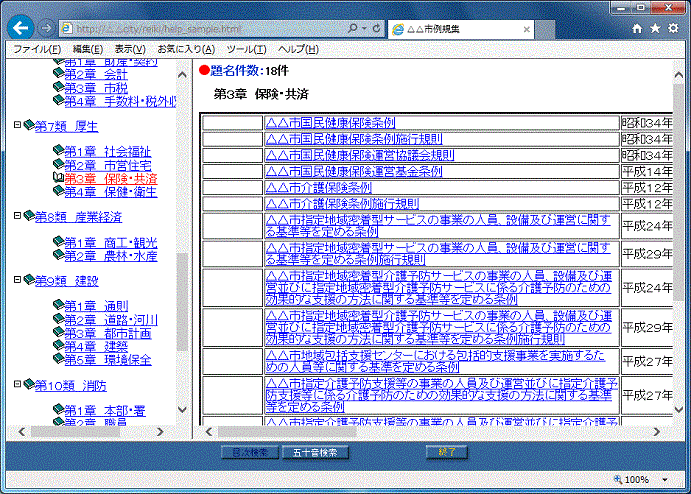Click the open-book icon beside 第3章 保険・共済
The image size is (691, 494).
pyautogui.click(x=57, y=178)
